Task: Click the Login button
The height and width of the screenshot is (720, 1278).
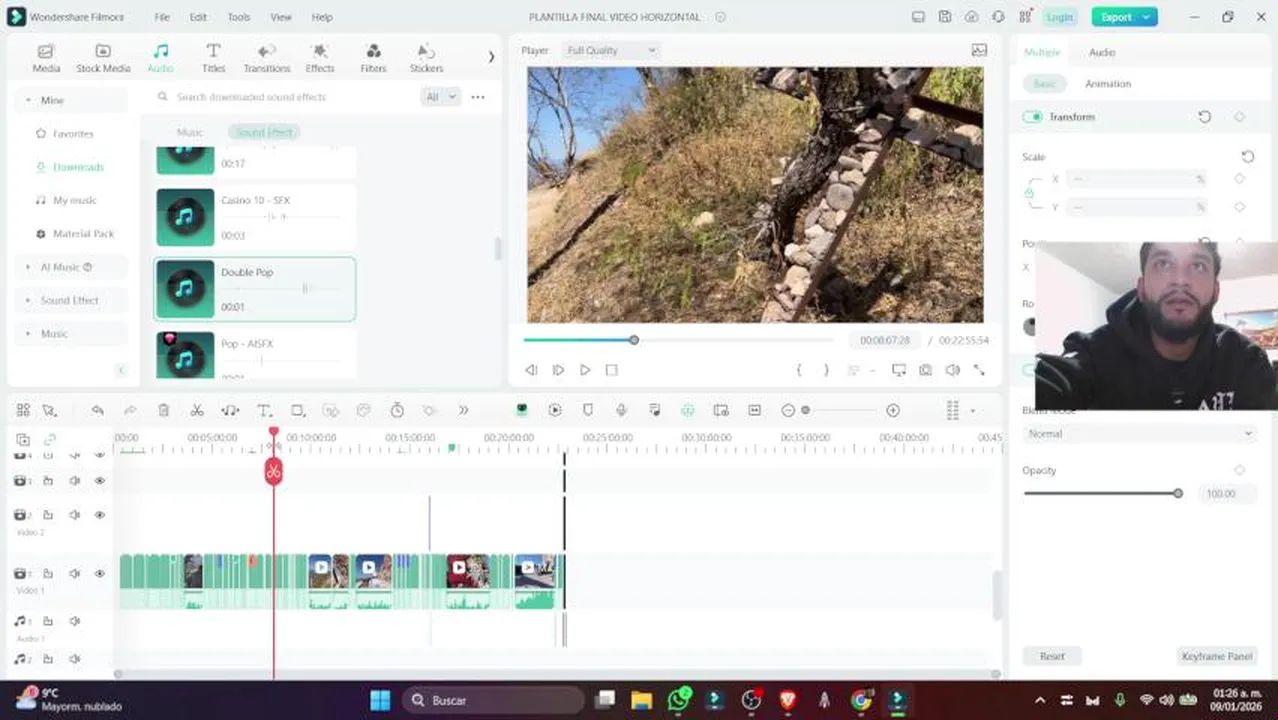Action: [x=1059, y=17]
